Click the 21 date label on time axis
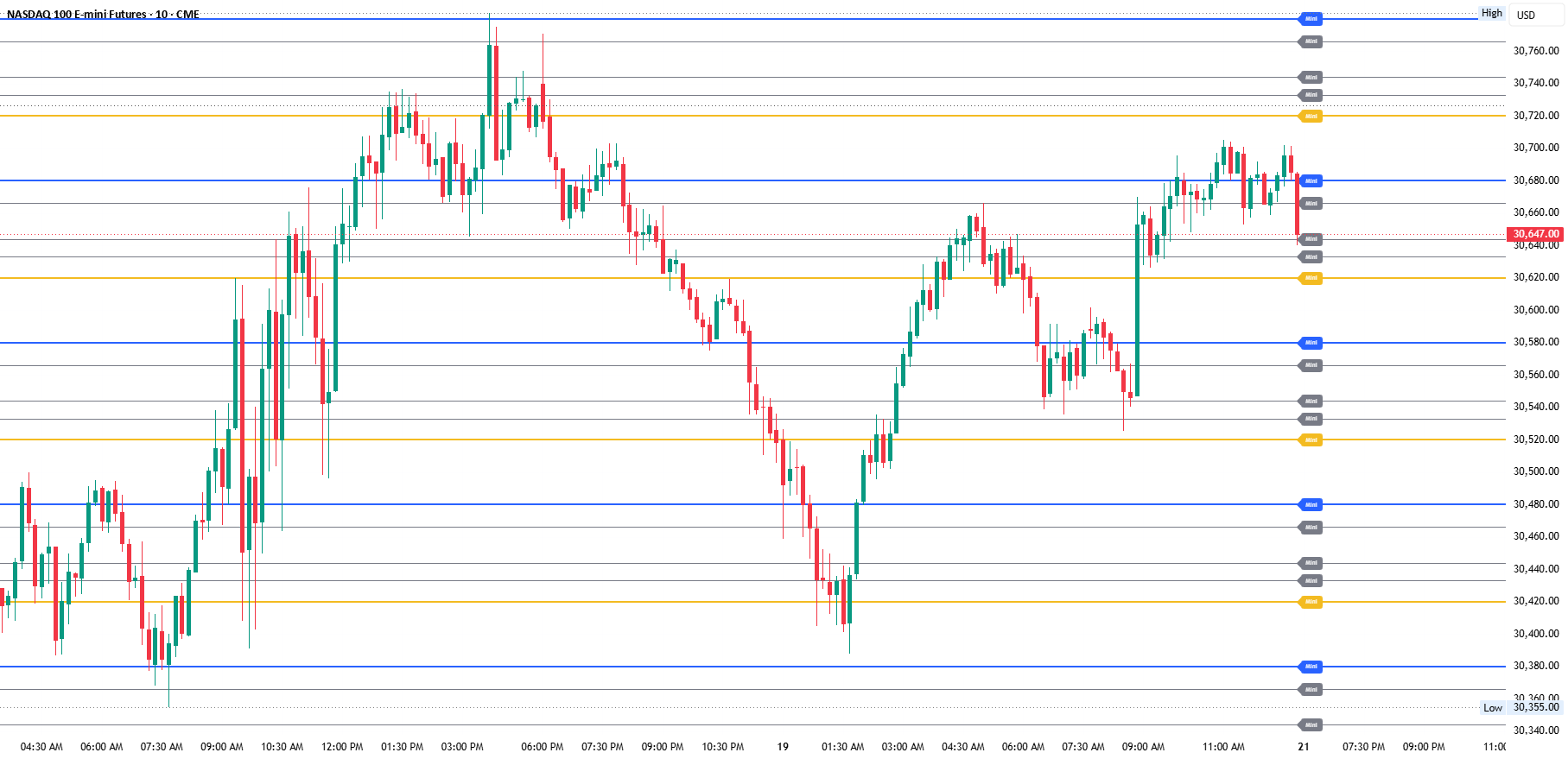 1303,747
